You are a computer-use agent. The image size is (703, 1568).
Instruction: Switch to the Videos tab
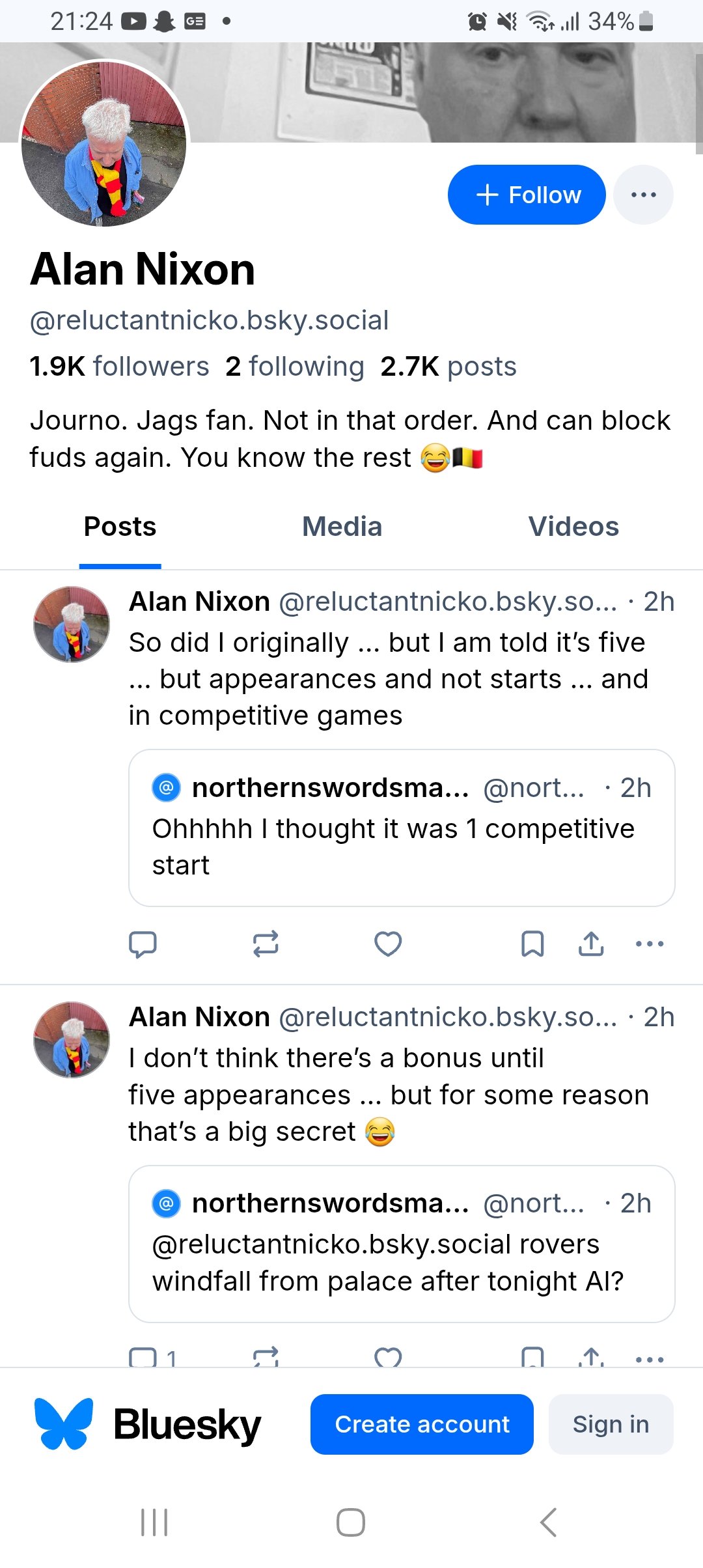pyautogui.click(x=573, y=527)
